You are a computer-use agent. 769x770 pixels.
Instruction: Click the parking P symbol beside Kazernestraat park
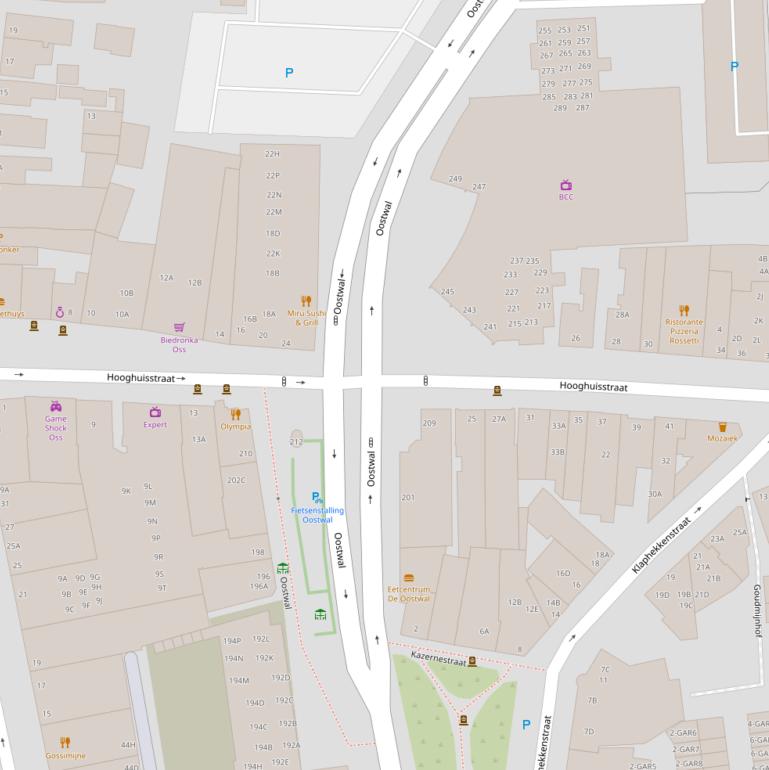526,725
